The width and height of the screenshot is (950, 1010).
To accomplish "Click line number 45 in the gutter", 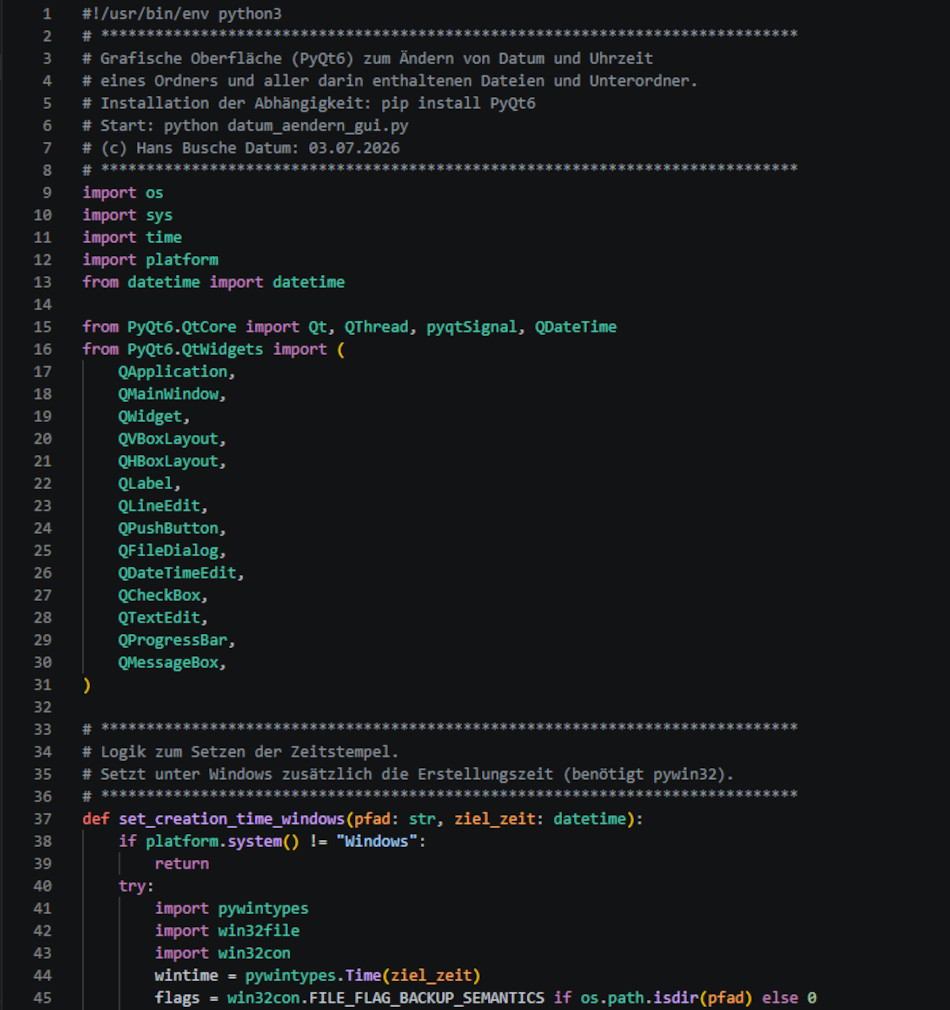I will pyautogui.click(x=43, y=998).
